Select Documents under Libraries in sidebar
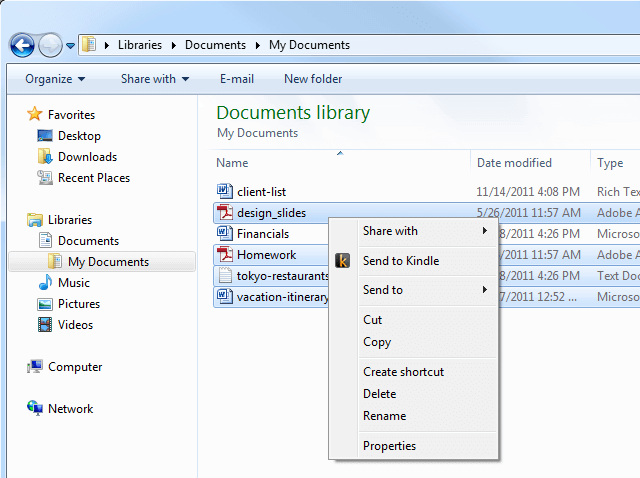The width and height of the screenshot is (640, 478). tap(89, 241)
